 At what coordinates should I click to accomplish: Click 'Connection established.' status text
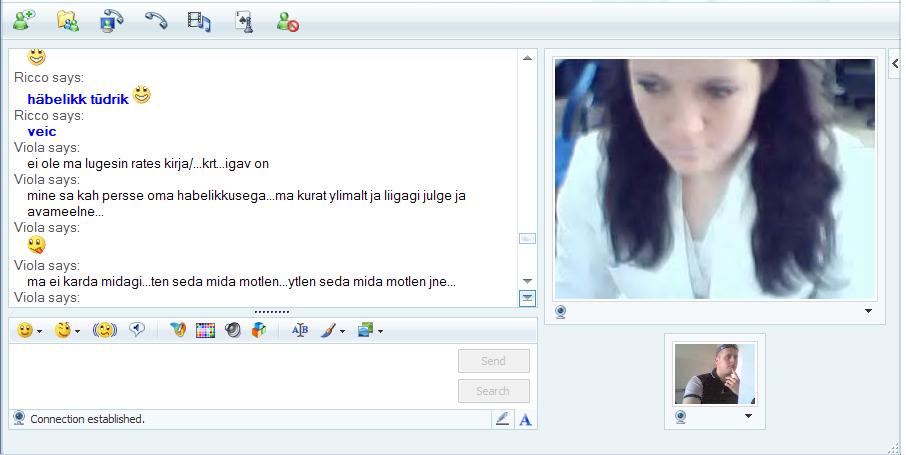pyautogui.click(x=87, y=419)
